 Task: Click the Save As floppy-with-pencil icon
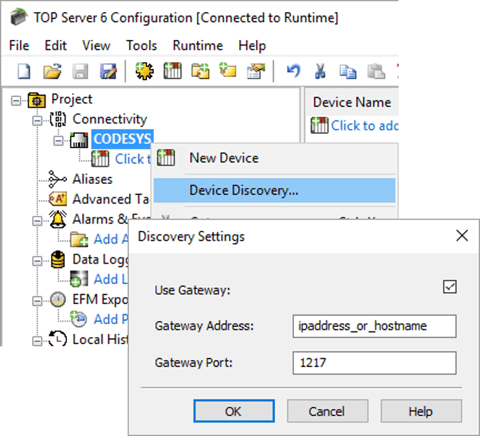pyautogui.click(x=108, y=71)
